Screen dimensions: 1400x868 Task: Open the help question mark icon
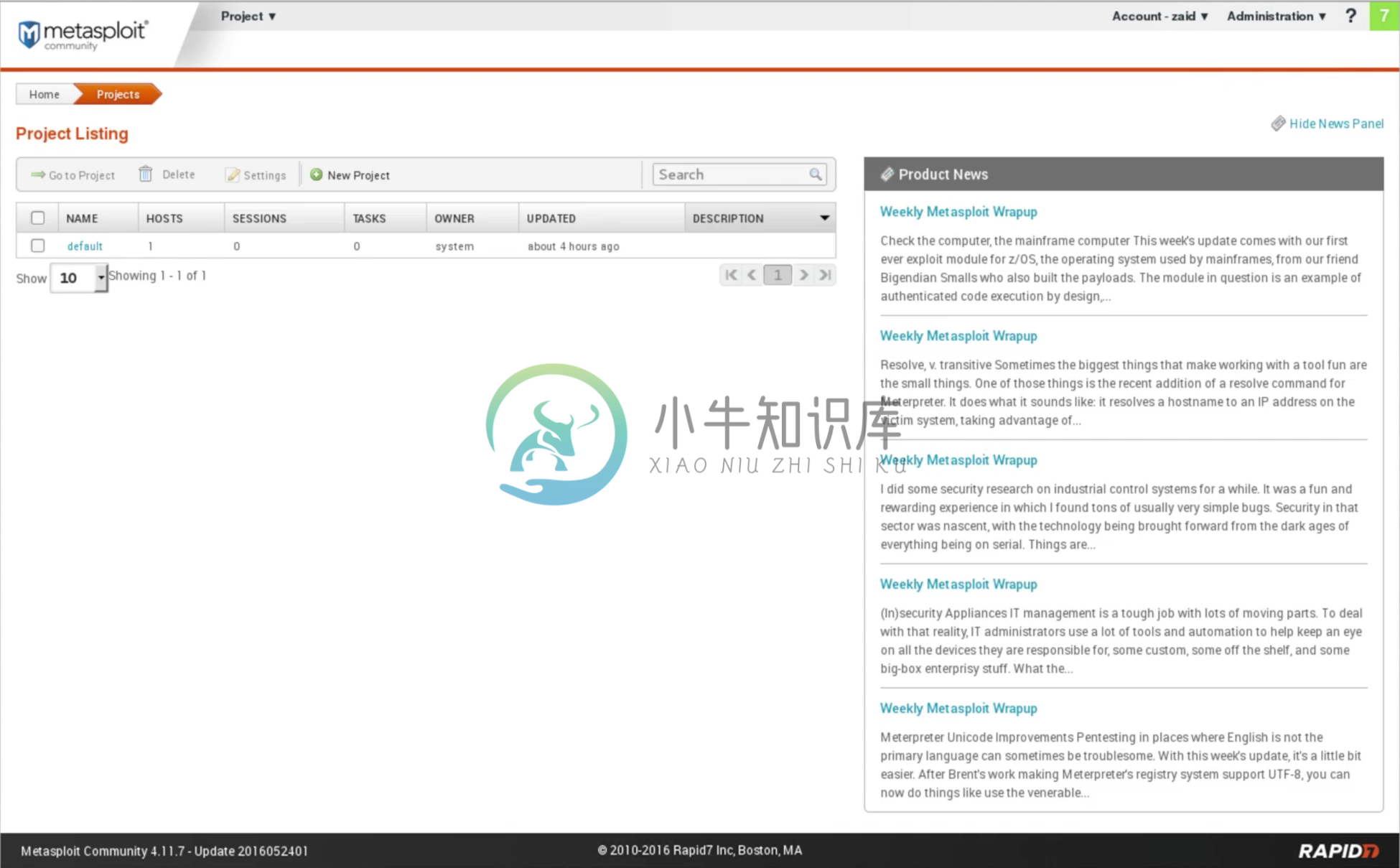1350,16
